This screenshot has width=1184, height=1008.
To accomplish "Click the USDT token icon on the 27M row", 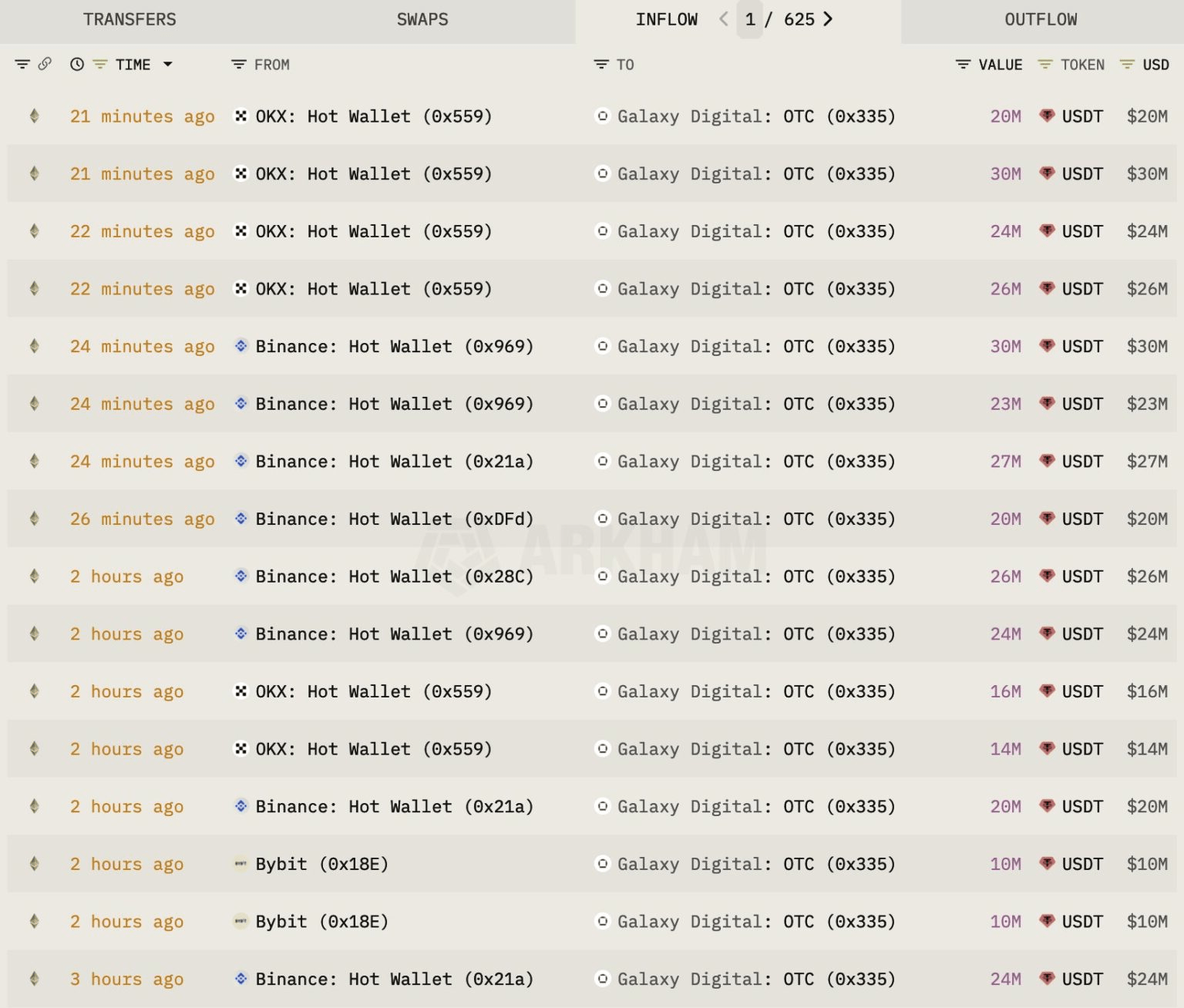I will 1047,461.
